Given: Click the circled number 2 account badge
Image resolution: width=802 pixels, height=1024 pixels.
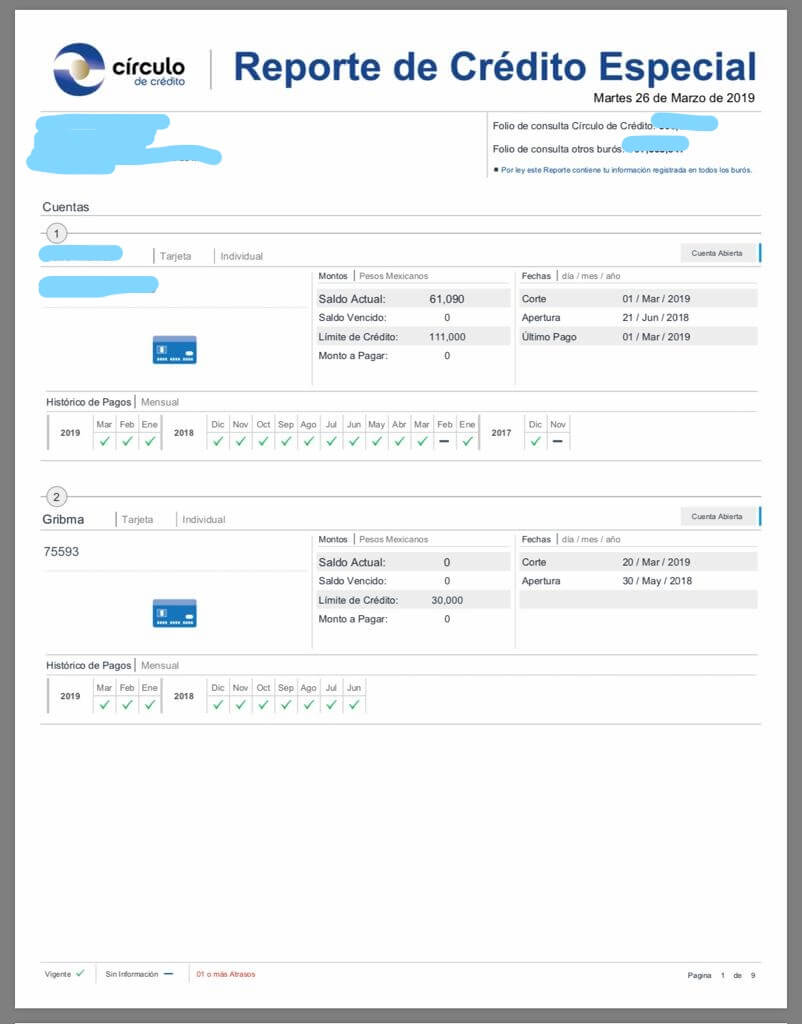Looking at the screenshot, I should (57, 496).
